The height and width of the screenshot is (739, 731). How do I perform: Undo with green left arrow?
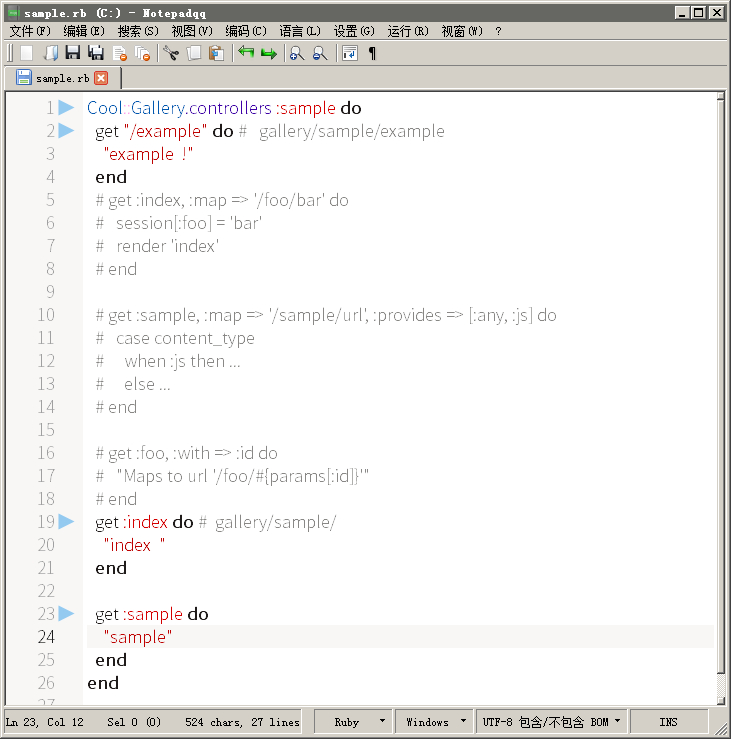(246, 53)
